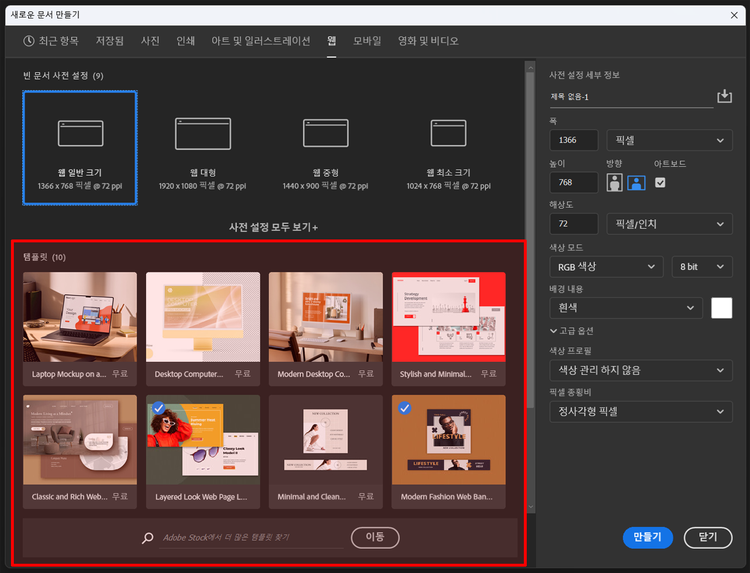750x573 pixels.
Task: Click the clock icon beside 최근 항목
Action: click(x=29, y=41)
